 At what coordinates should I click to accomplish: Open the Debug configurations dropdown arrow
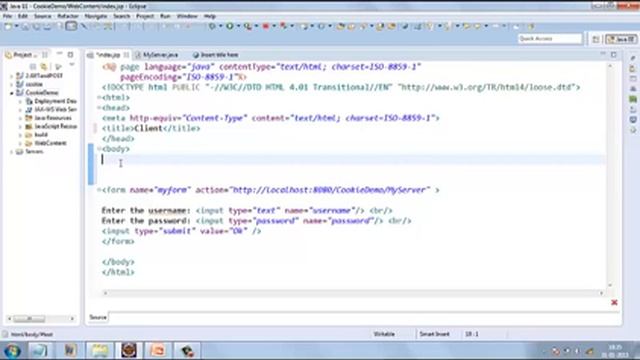[x=220, y=27]
